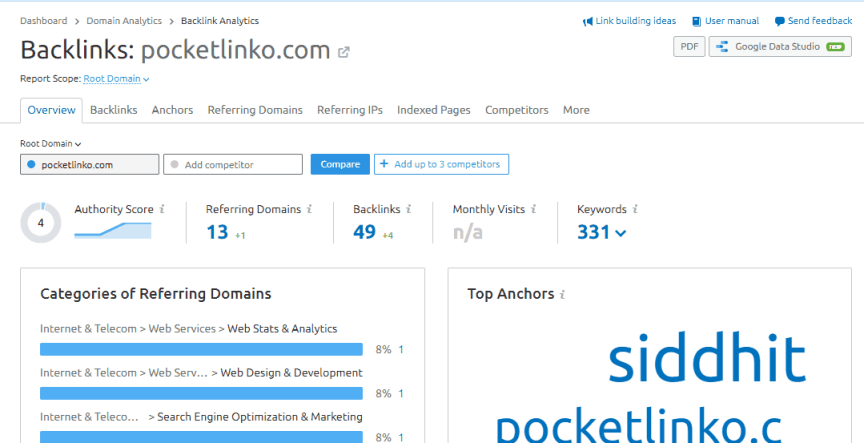Expand the Root Domain selector above the domain field
Image resolution: width=864 pixels, height=443 pixels.
[51, 144]
